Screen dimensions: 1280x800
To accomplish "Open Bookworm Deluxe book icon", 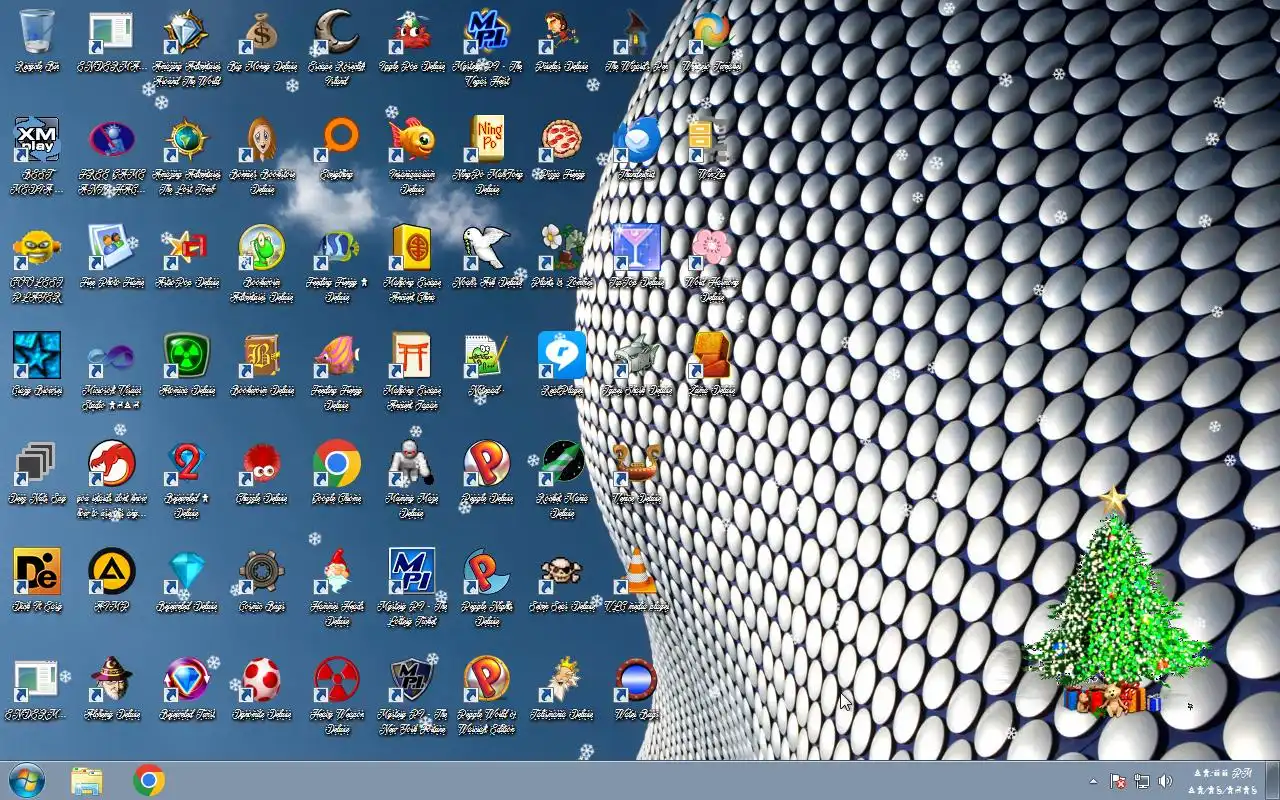I will coord(262,356).
